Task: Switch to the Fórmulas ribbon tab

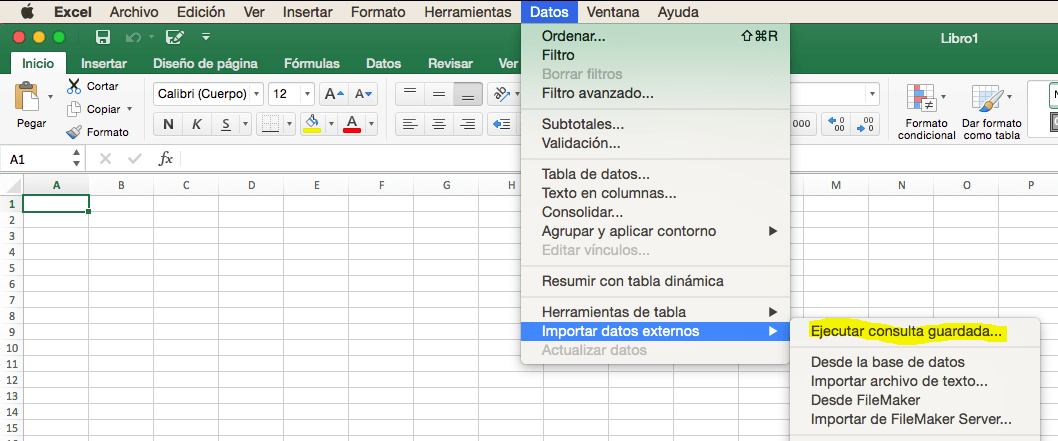Action: [312, 64]
